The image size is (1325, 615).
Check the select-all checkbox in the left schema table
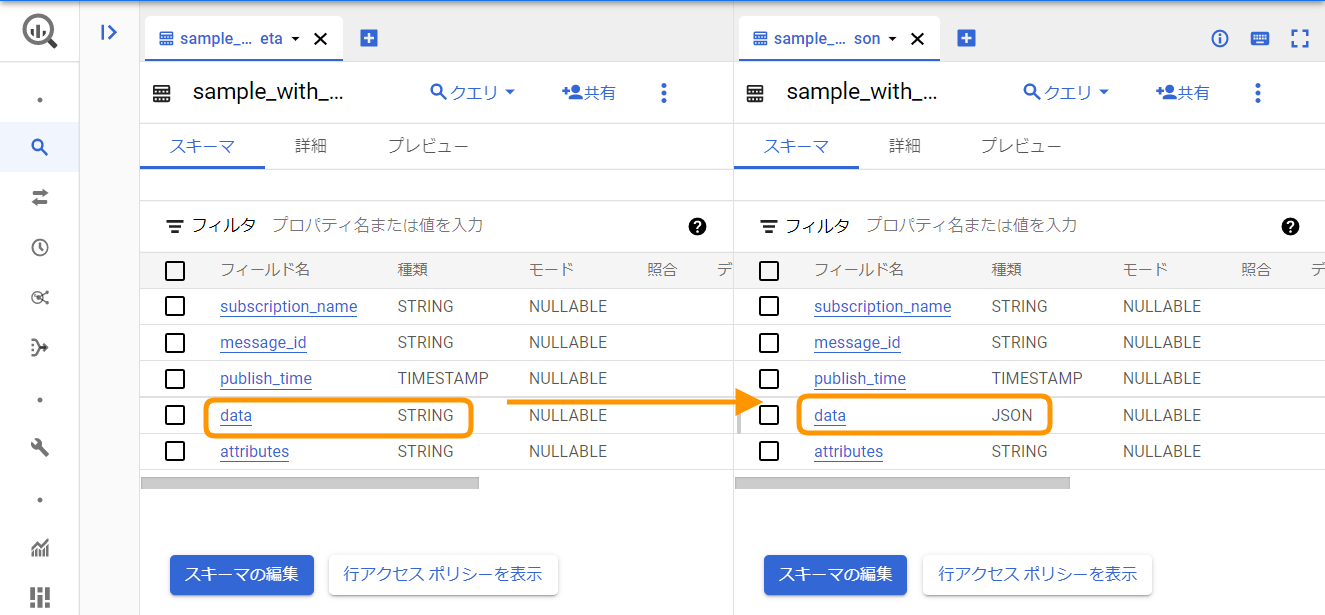point(175,270)
